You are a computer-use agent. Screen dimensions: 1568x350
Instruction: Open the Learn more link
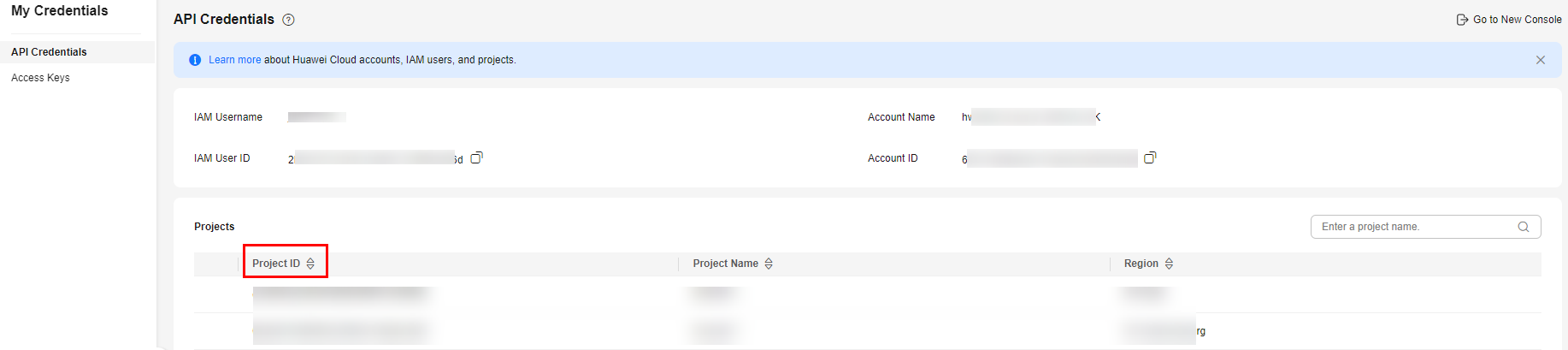pos(234,60)
